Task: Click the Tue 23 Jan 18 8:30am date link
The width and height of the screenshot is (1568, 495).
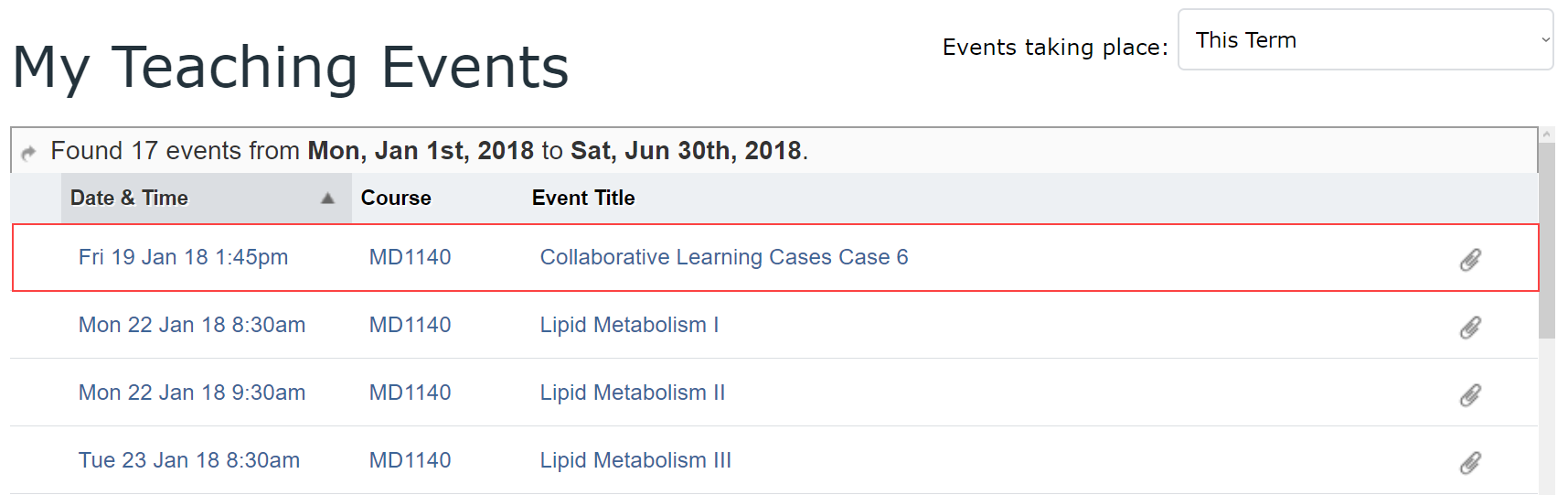Action: [189, 460]
